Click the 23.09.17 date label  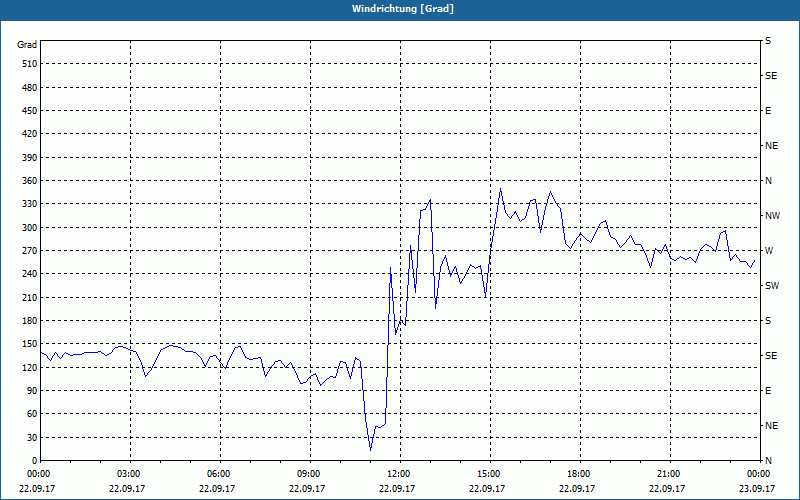[x=757, y=489]
